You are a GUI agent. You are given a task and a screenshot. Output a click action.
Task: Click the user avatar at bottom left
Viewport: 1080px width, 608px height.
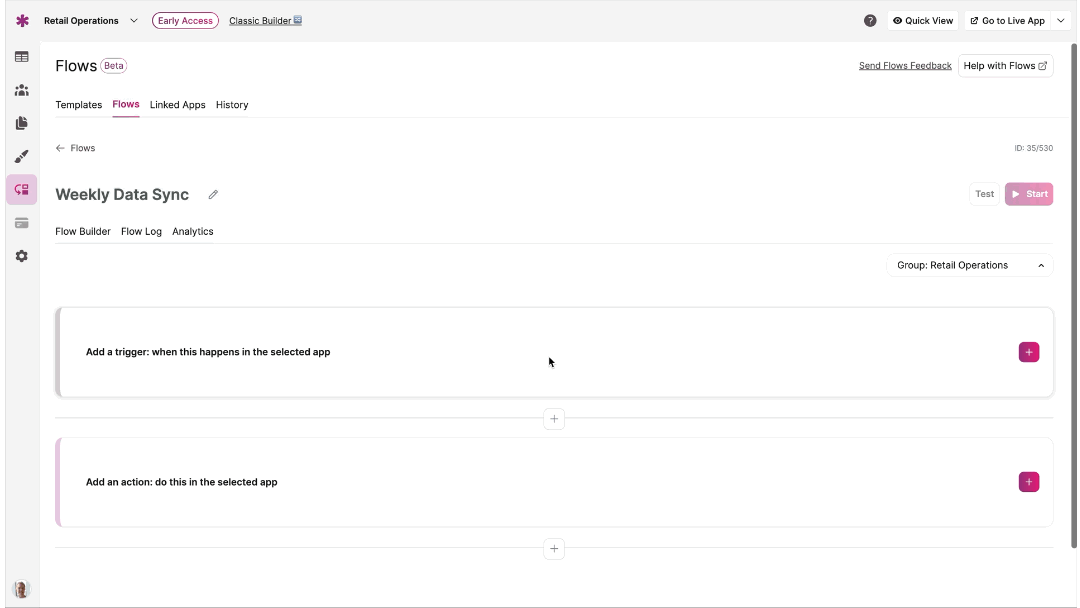pos(22,589)
